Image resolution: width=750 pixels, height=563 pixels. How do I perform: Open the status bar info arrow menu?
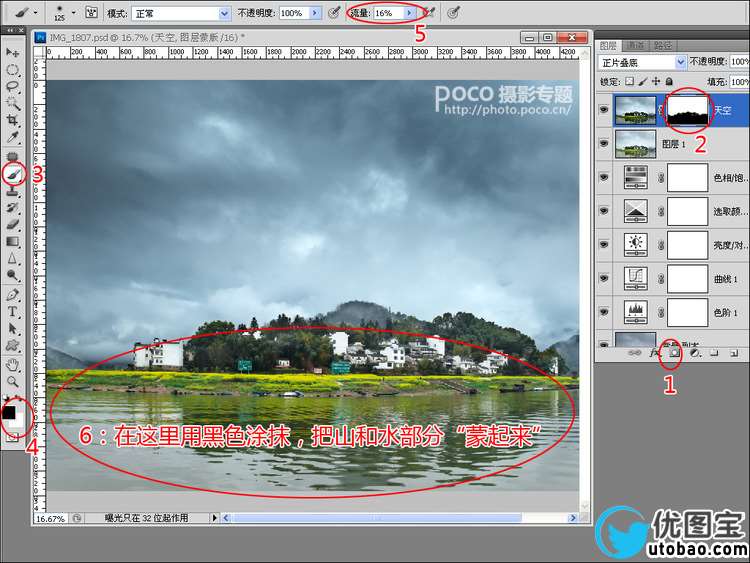pos(214,518)
